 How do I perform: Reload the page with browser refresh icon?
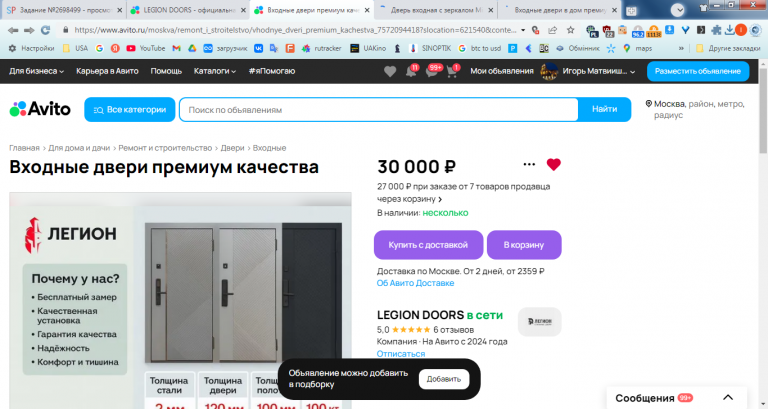click(46, 30)
